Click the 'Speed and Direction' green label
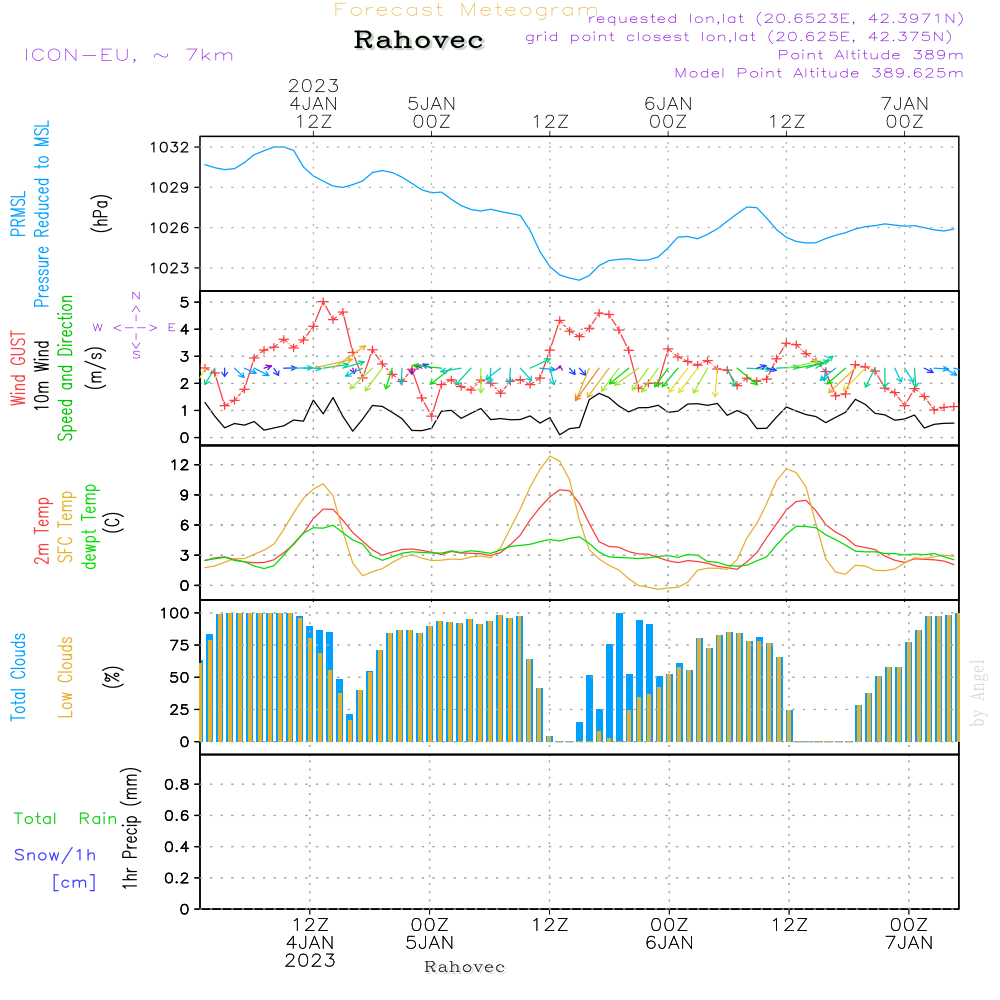The image size is (1000, 1000). pos(65,368)
